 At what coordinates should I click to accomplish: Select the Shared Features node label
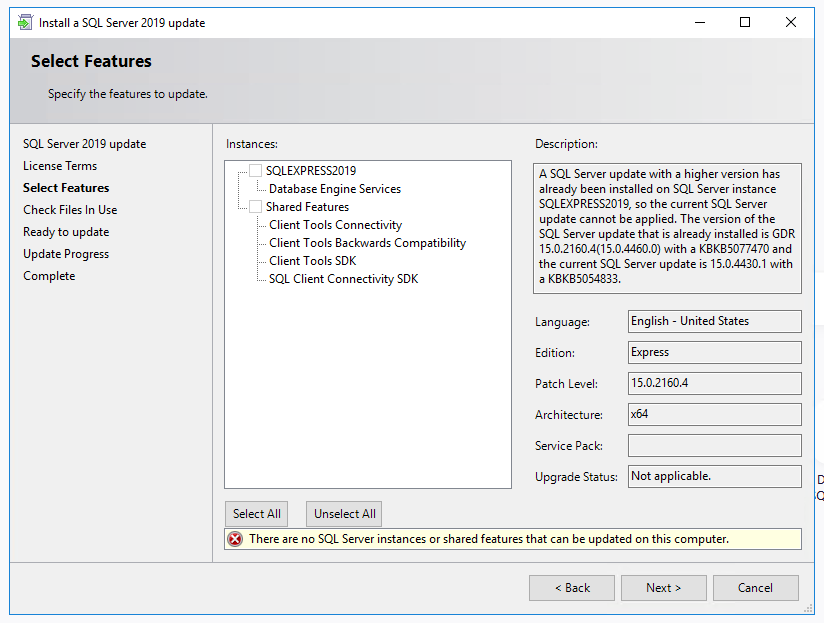307,206
